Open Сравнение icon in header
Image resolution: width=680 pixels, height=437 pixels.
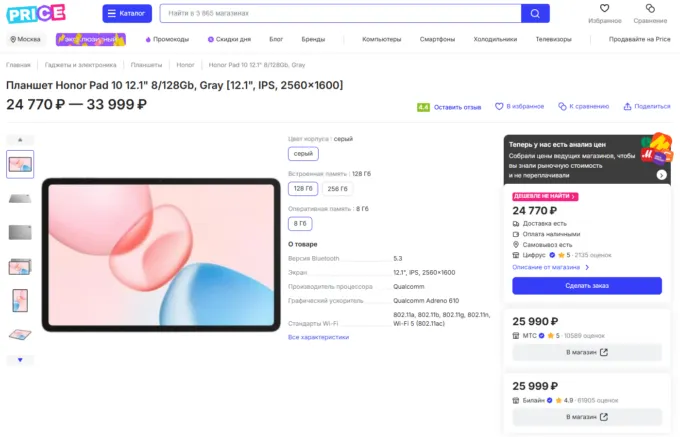point(650,8)
